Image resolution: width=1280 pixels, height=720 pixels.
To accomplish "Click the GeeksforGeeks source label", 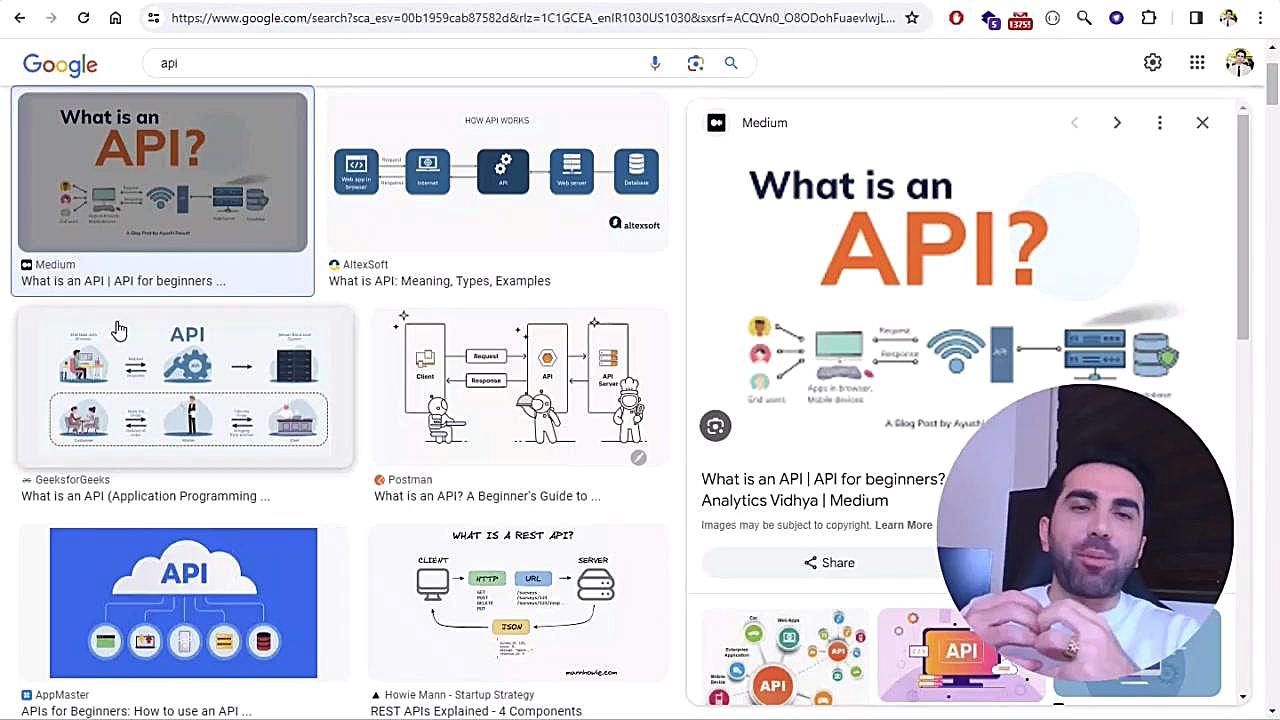I will 72,480.
